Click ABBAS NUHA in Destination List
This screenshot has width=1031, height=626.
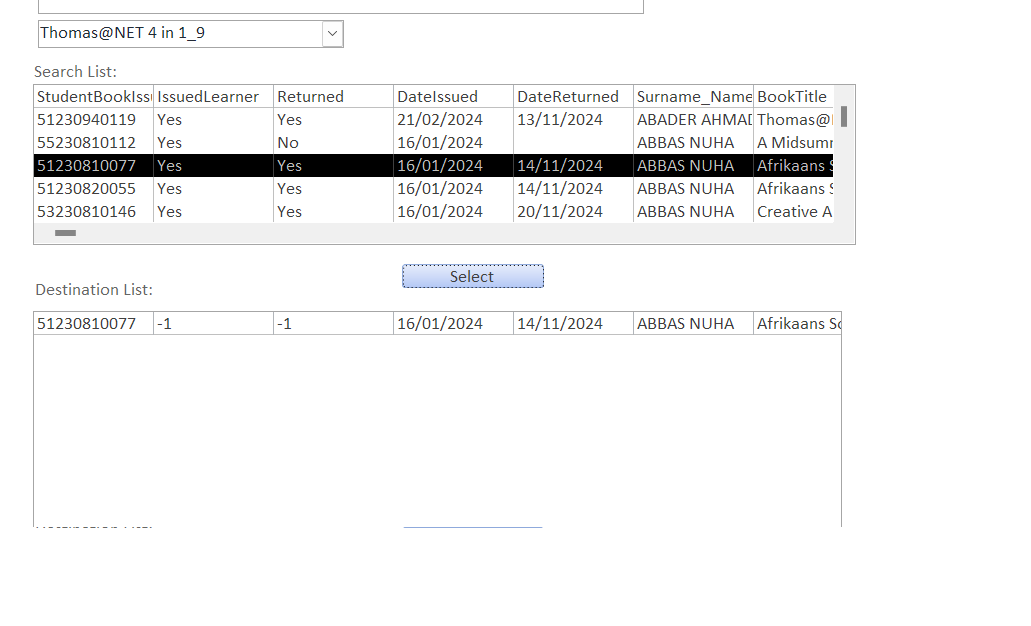point(685,324)
